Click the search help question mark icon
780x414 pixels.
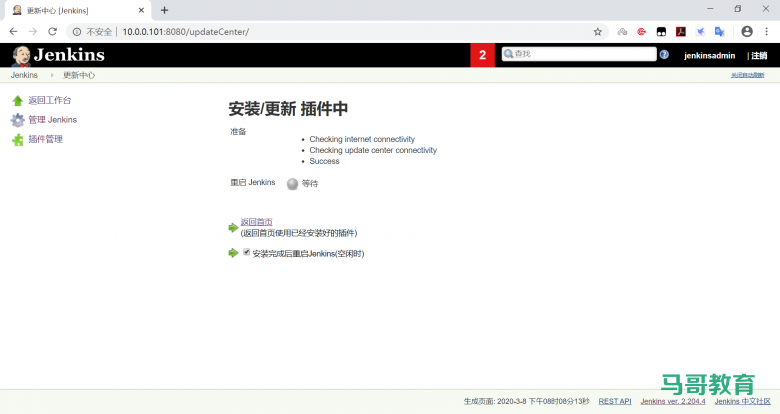[664, 54]
